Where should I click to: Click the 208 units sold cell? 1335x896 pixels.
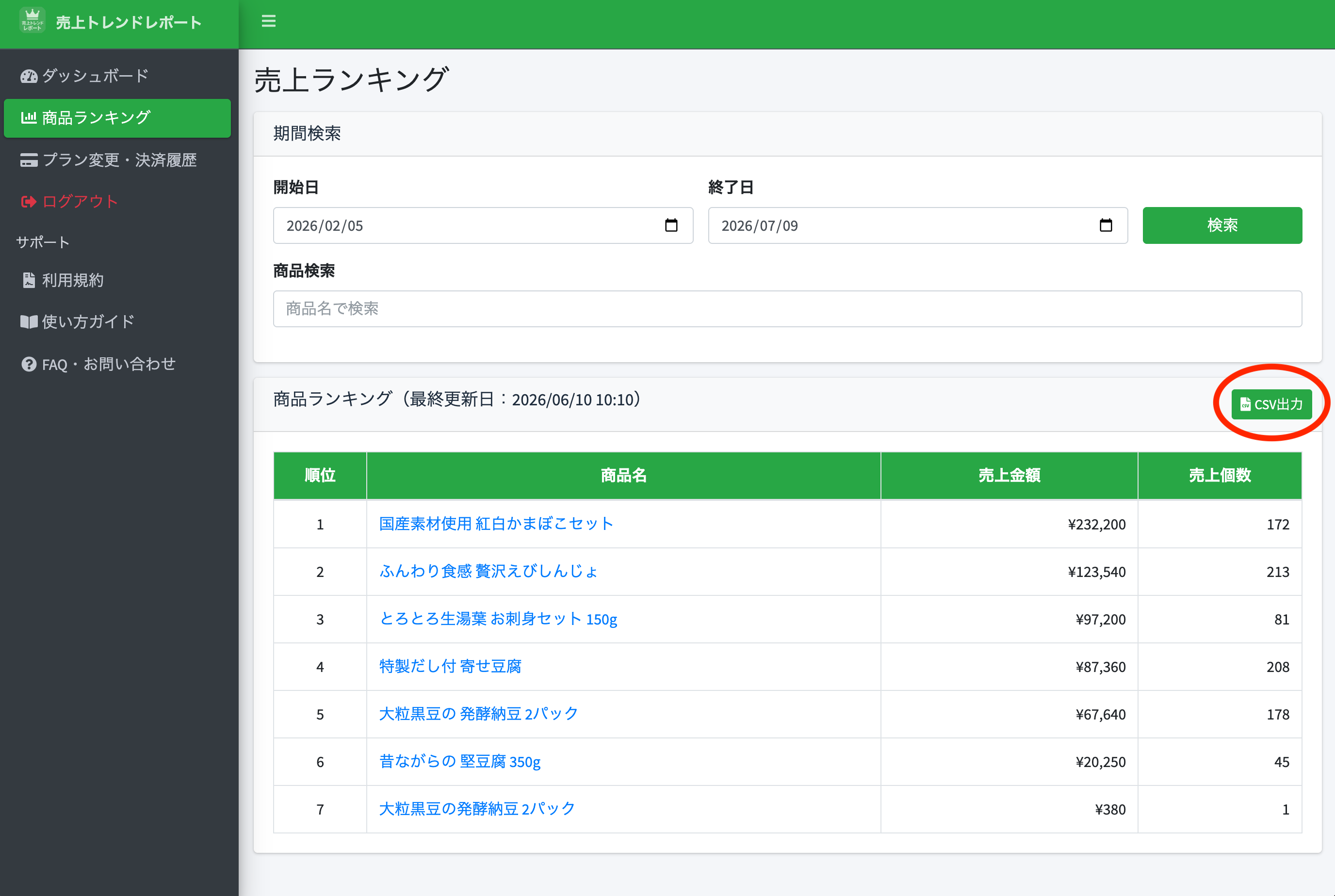(x=1220, y=667)
